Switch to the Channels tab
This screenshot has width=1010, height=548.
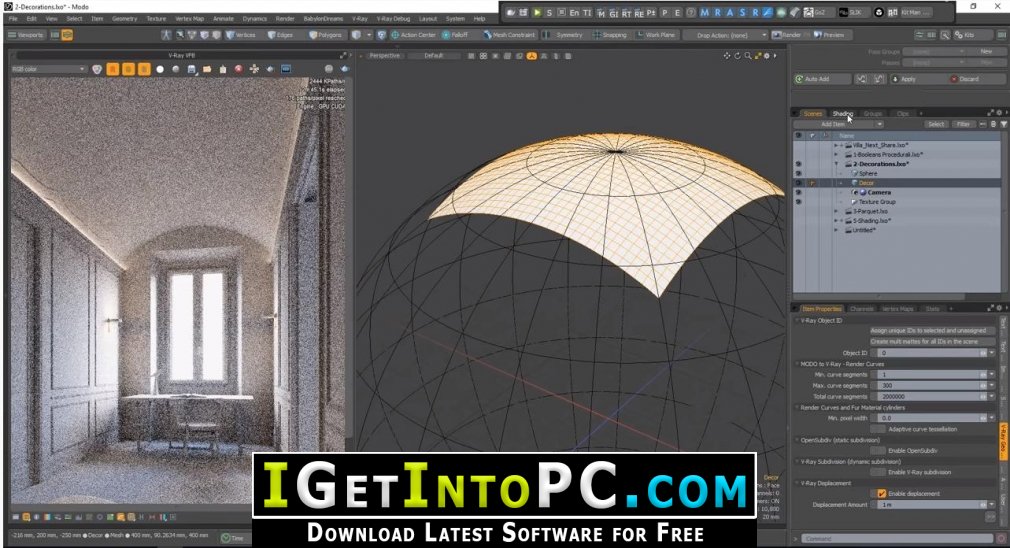861,309
